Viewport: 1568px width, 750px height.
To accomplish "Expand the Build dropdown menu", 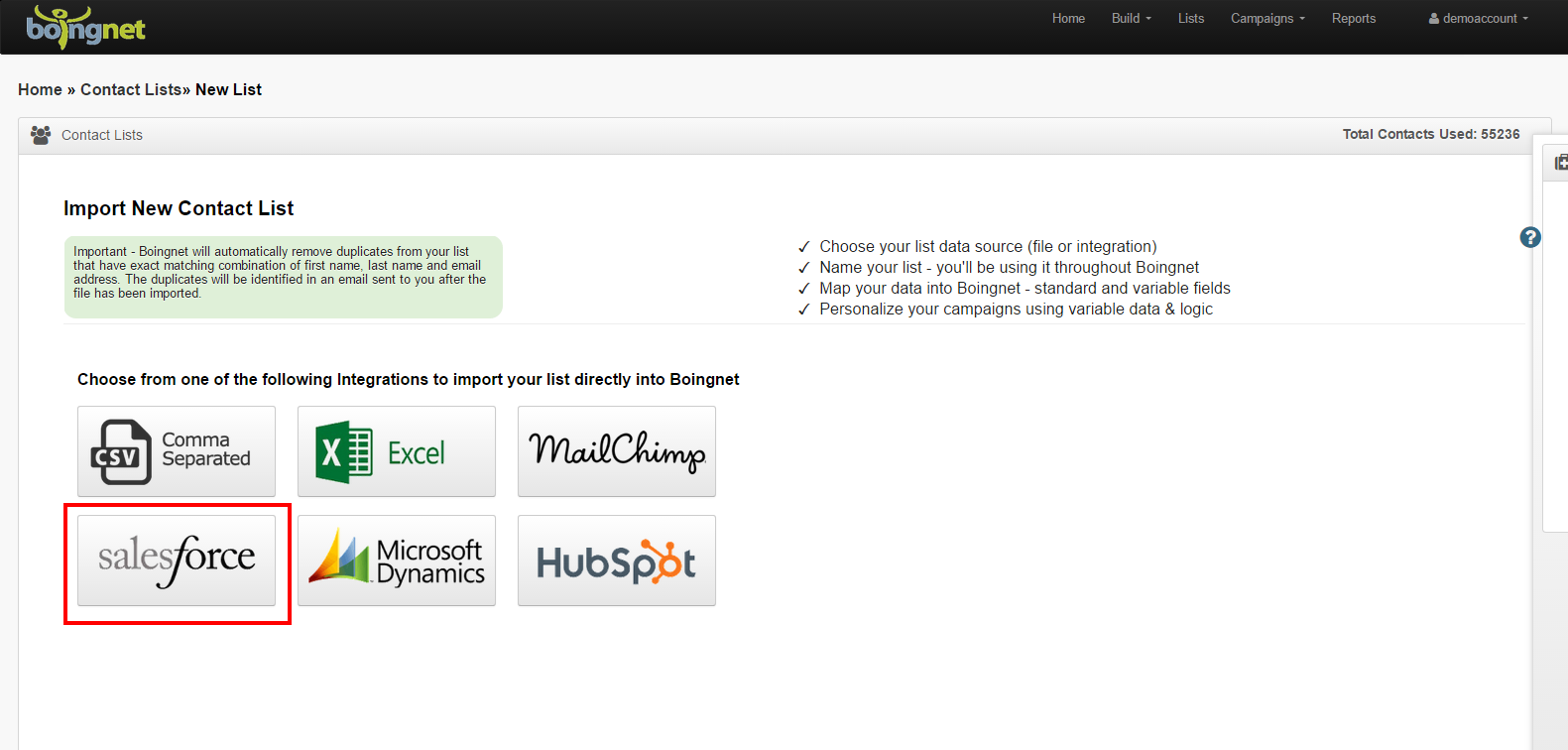I will 1132,19.
